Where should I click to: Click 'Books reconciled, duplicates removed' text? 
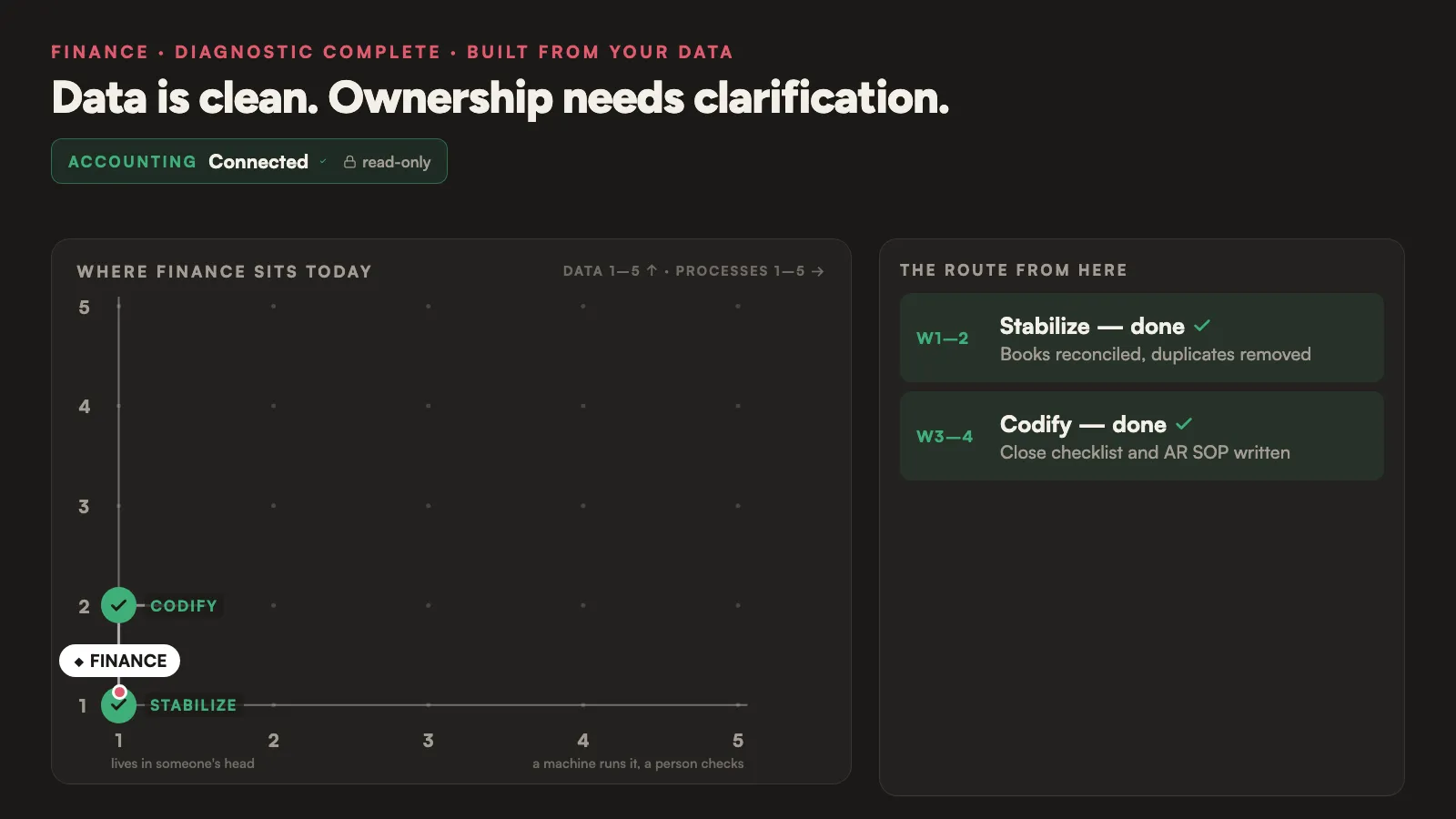pyautogui.click(x=1156, y=354)
